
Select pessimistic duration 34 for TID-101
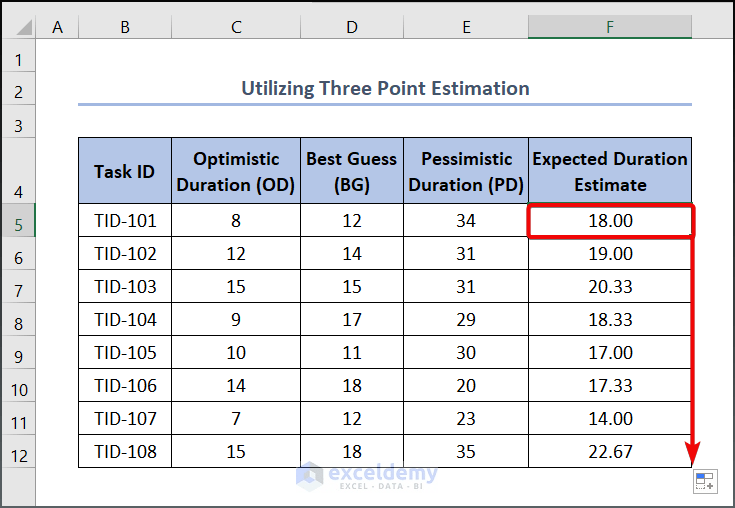(x=466, y=220)
